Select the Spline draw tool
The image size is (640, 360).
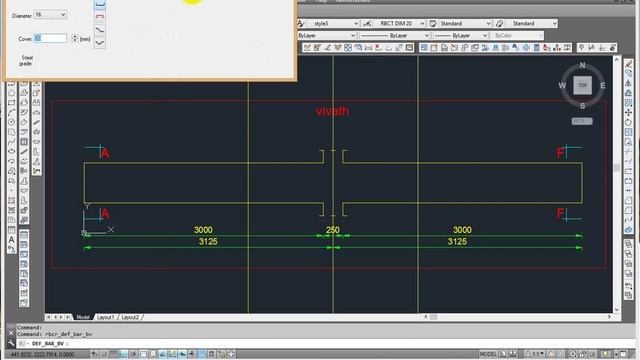point(11,142)
